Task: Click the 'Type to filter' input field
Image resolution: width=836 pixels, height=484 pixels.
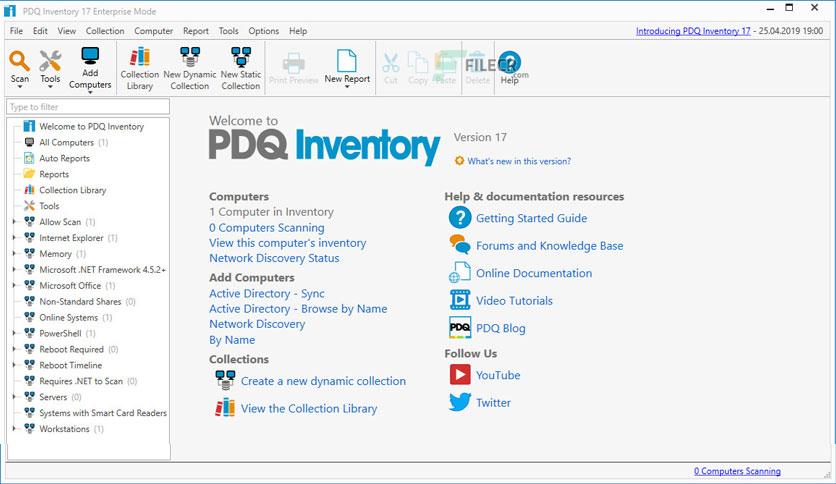Action: pyautogui.click(x=88, y=107)
